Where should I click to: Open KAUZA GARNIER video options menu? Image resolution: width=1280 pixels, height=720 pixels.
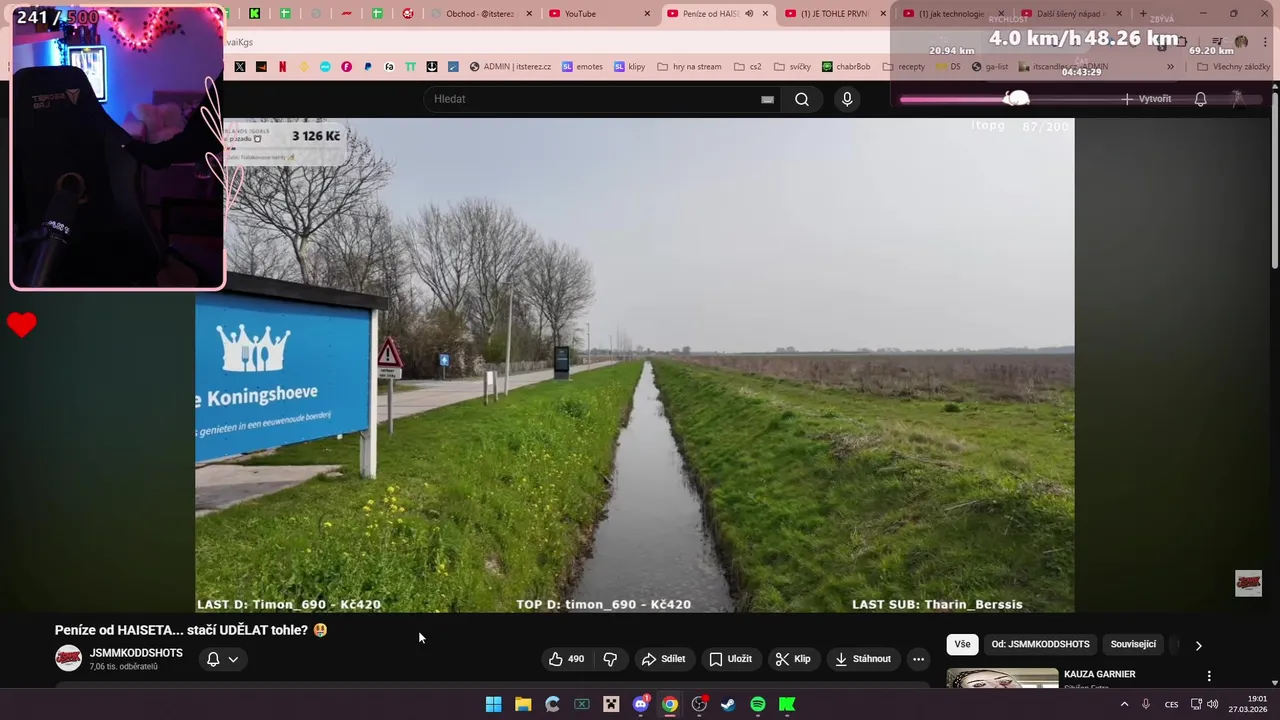[x=1209, y=676]
